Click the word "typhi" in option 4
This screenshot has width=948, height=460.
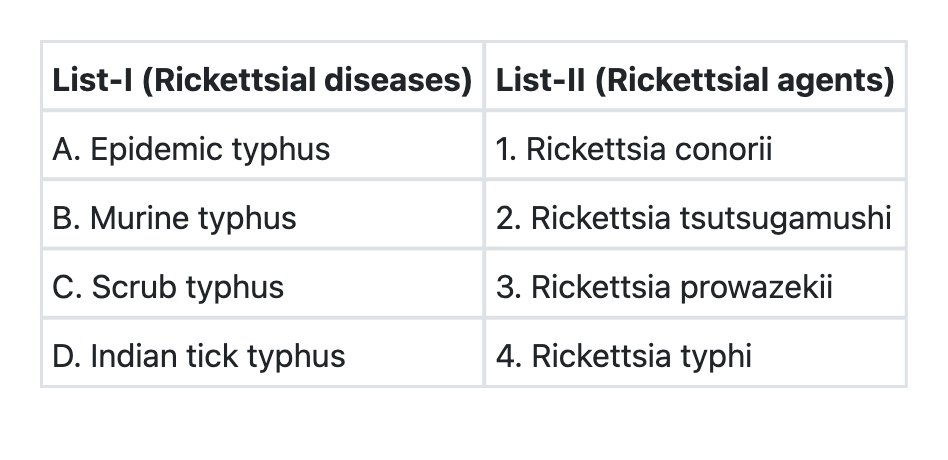pyautogui.click(x=716, y=356)
